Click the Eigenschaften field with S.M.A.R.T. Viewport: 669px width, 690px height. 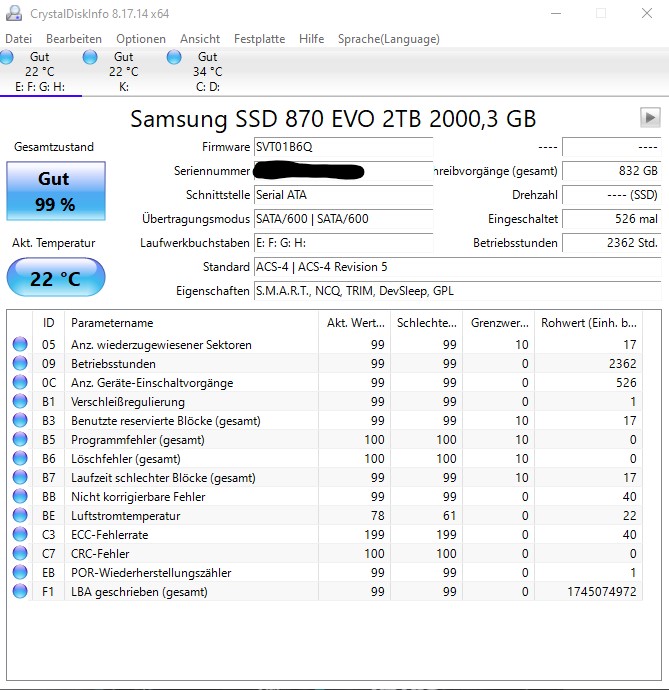[458, 291]
